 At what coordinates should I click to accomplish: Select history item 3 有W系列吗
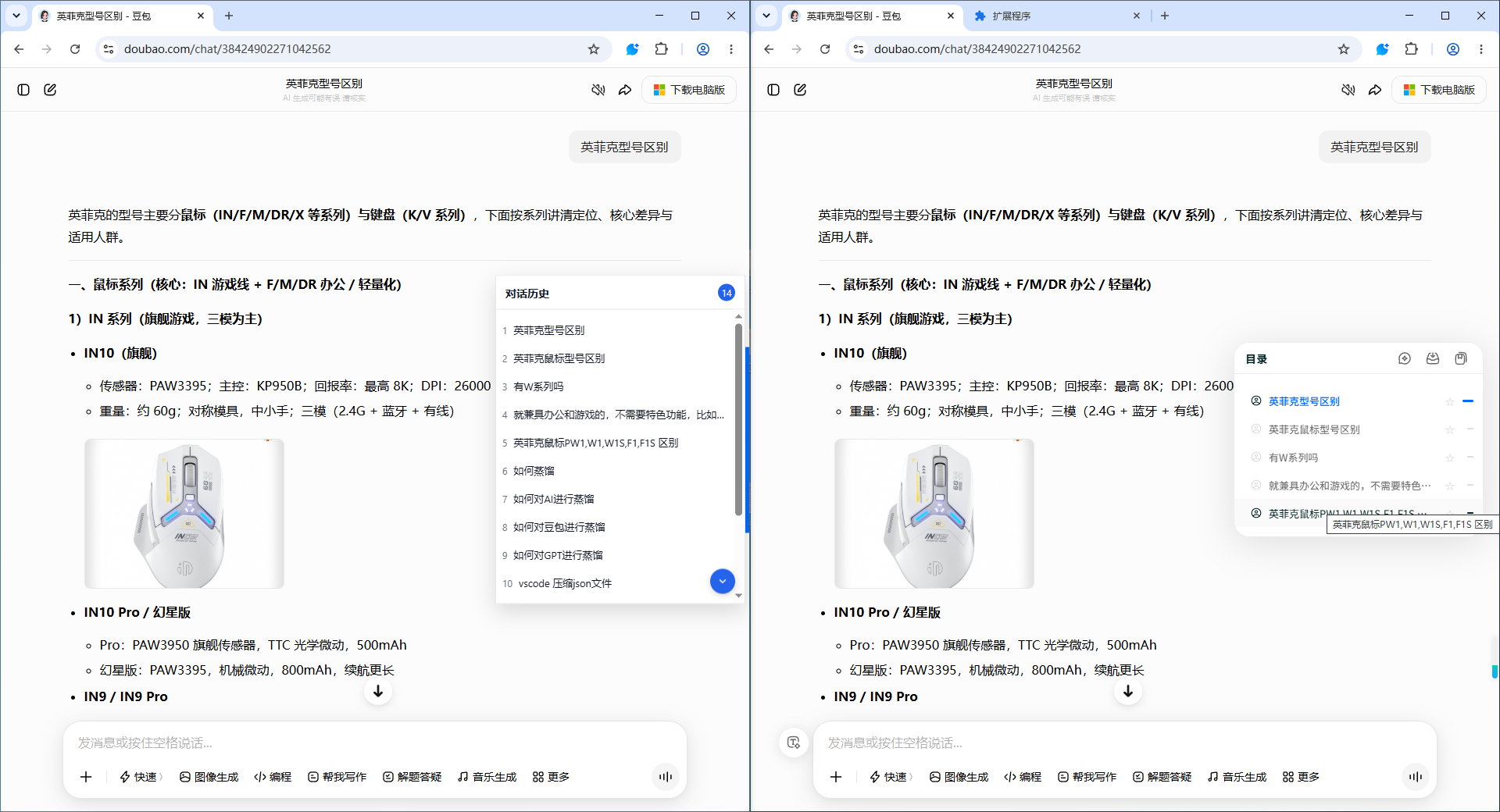tap(613, 386)
